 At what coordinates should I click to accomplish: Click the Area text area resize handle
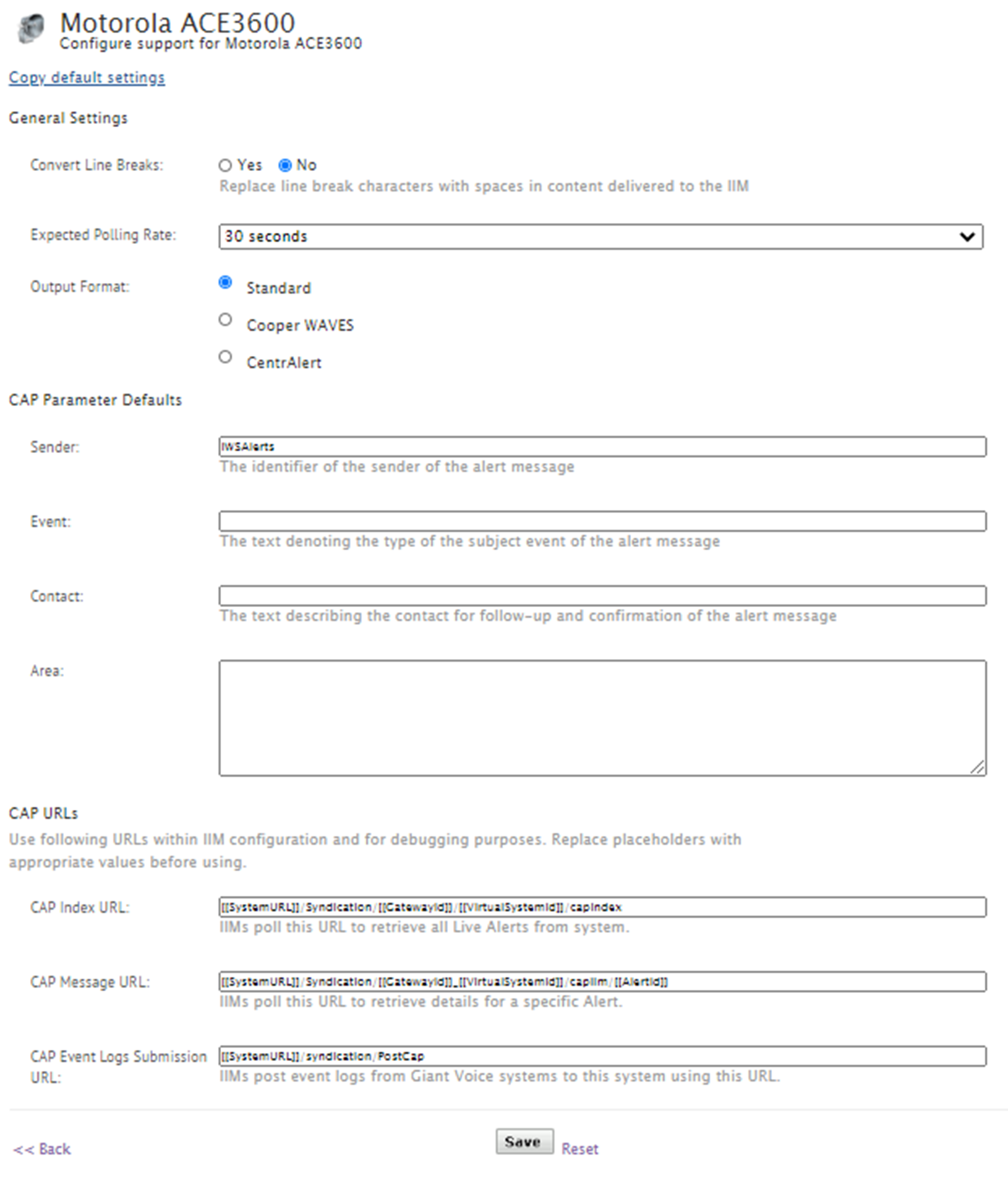point(978,767)
